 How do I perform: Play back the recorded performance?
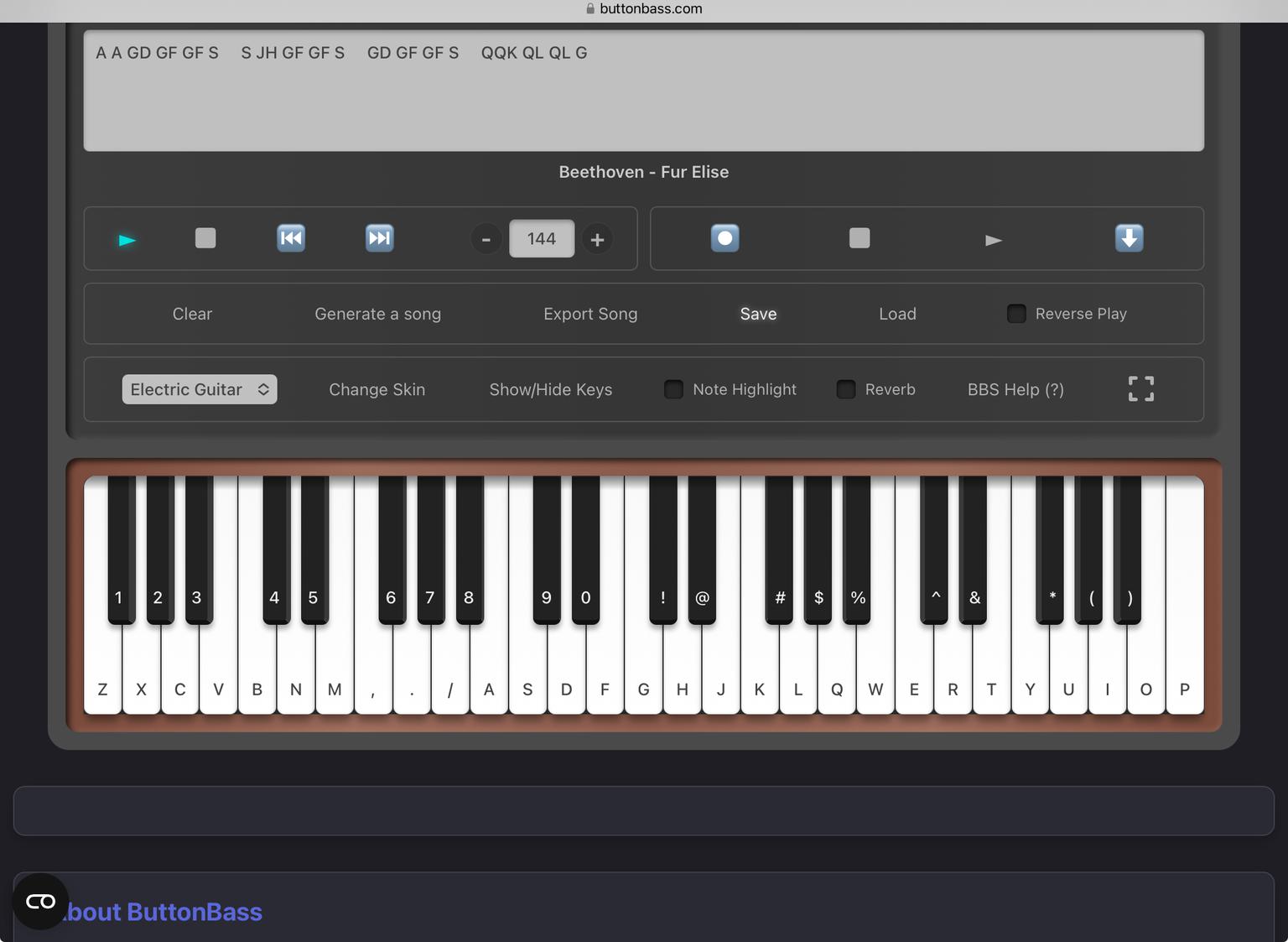[993, 240]
